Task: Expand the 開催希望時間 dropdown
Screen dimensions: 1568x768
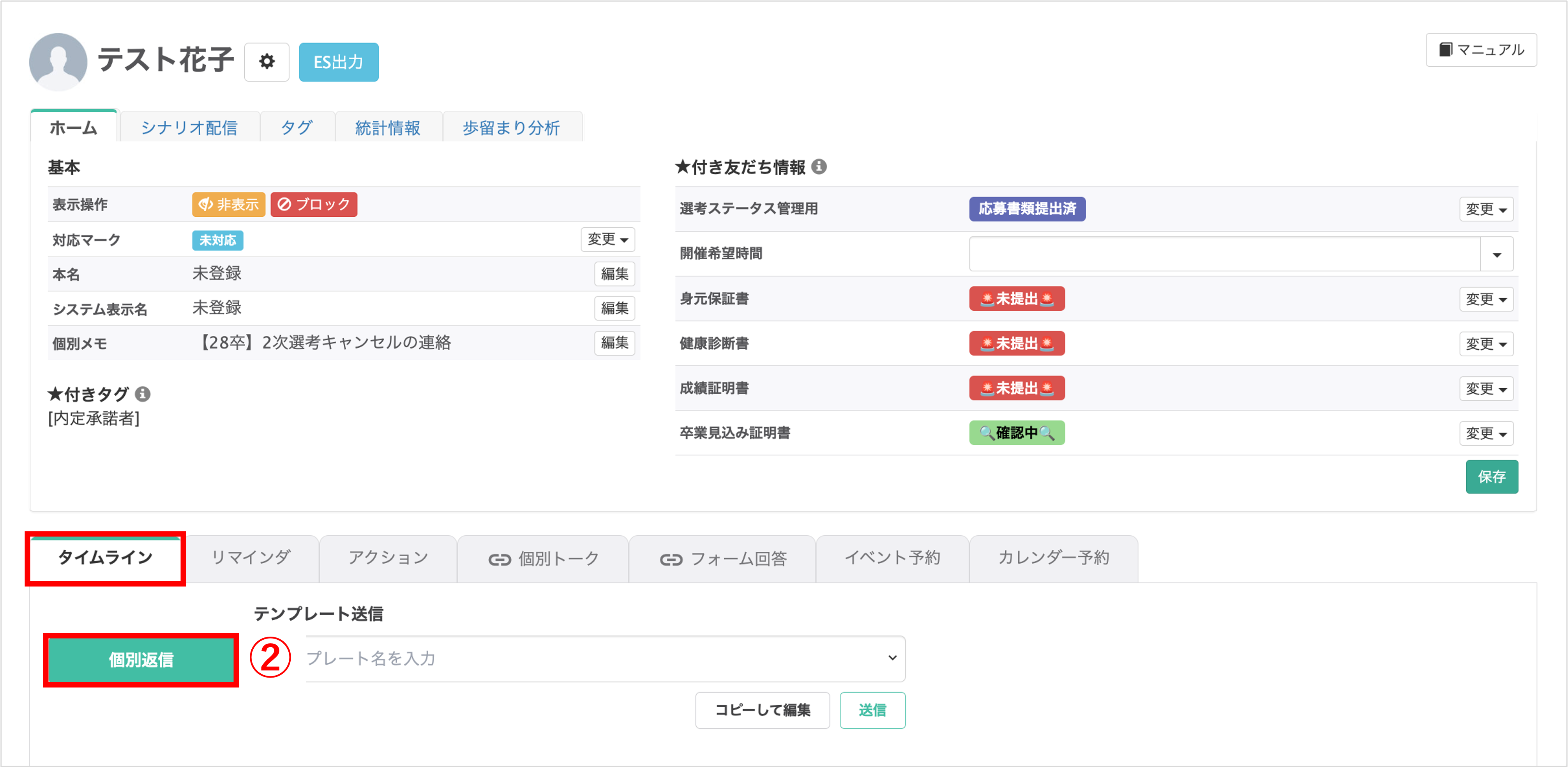Action: tap(1497, 254)
